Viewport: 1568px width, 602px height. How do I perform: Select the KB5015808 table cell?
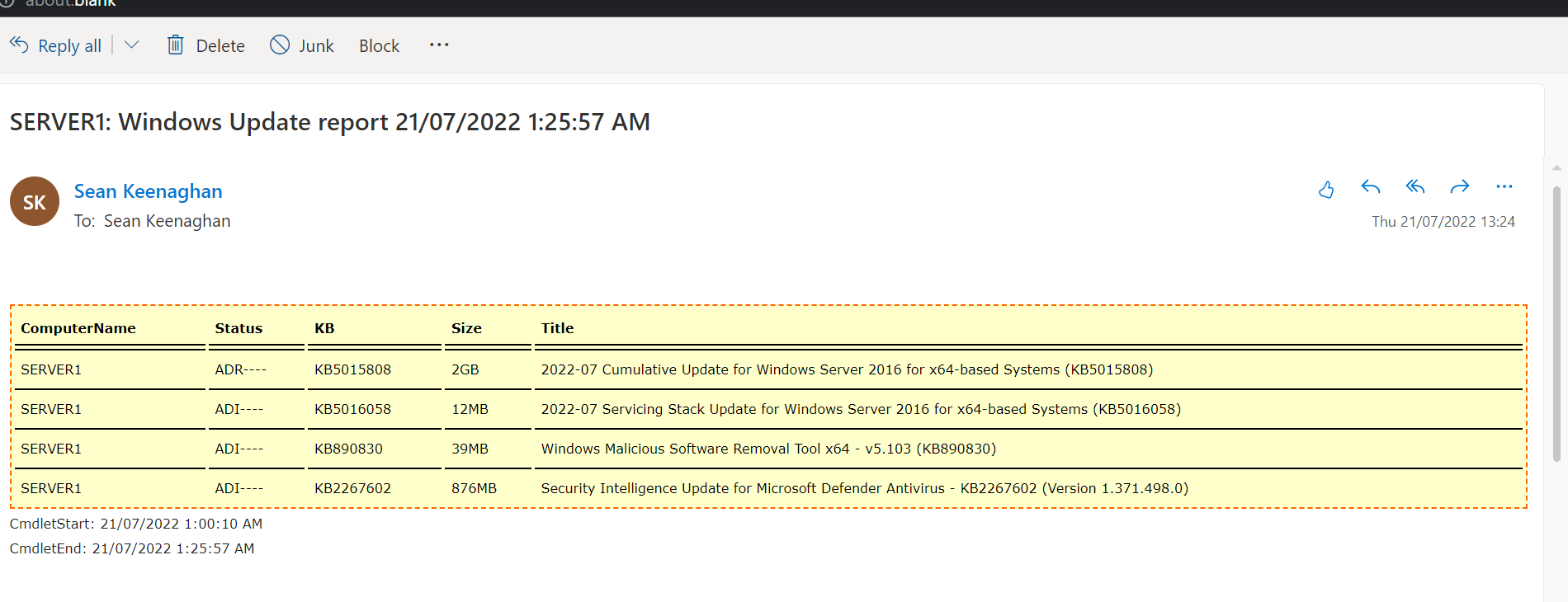352,369
